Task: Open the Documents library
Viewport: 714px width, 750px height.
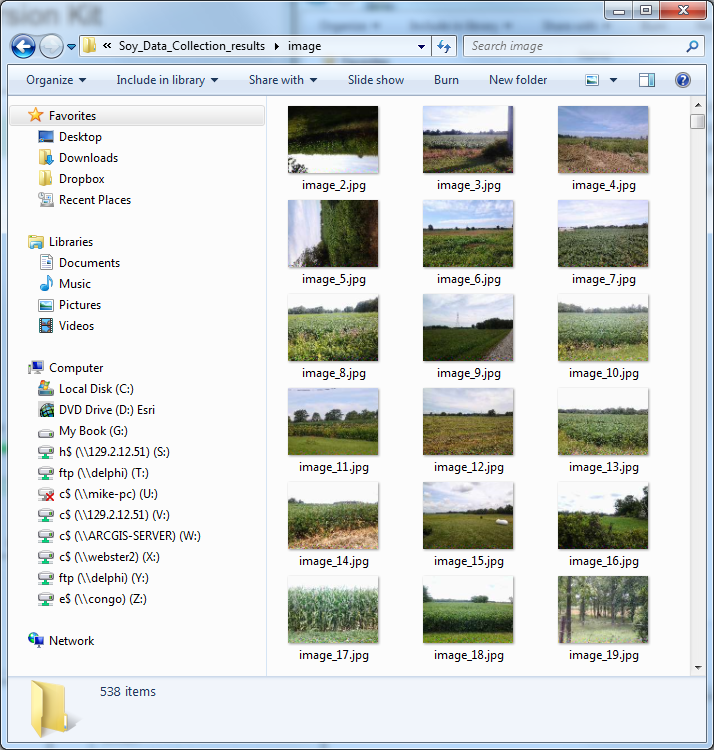Action: pos(89,263)
